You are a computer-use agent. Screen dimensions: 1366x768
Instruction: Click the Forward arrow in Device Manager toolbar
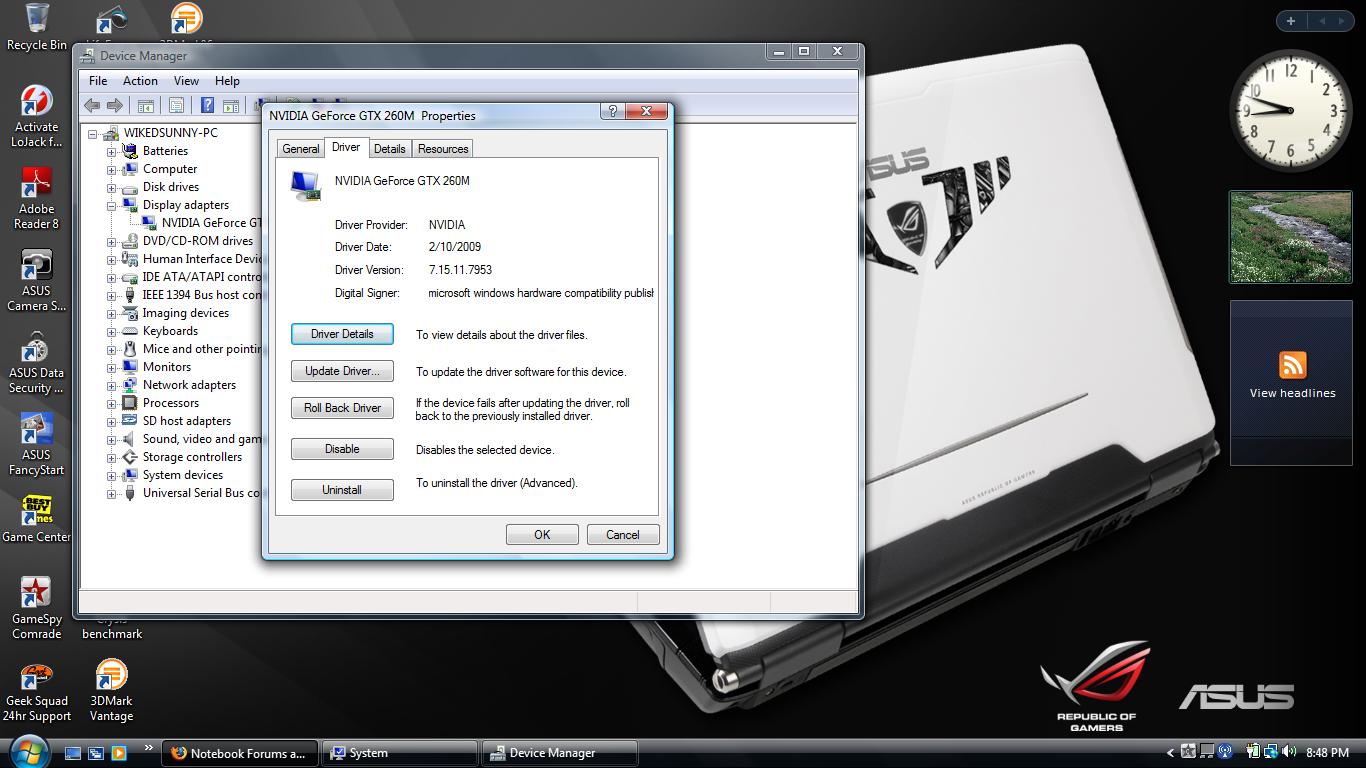point(115,105)
